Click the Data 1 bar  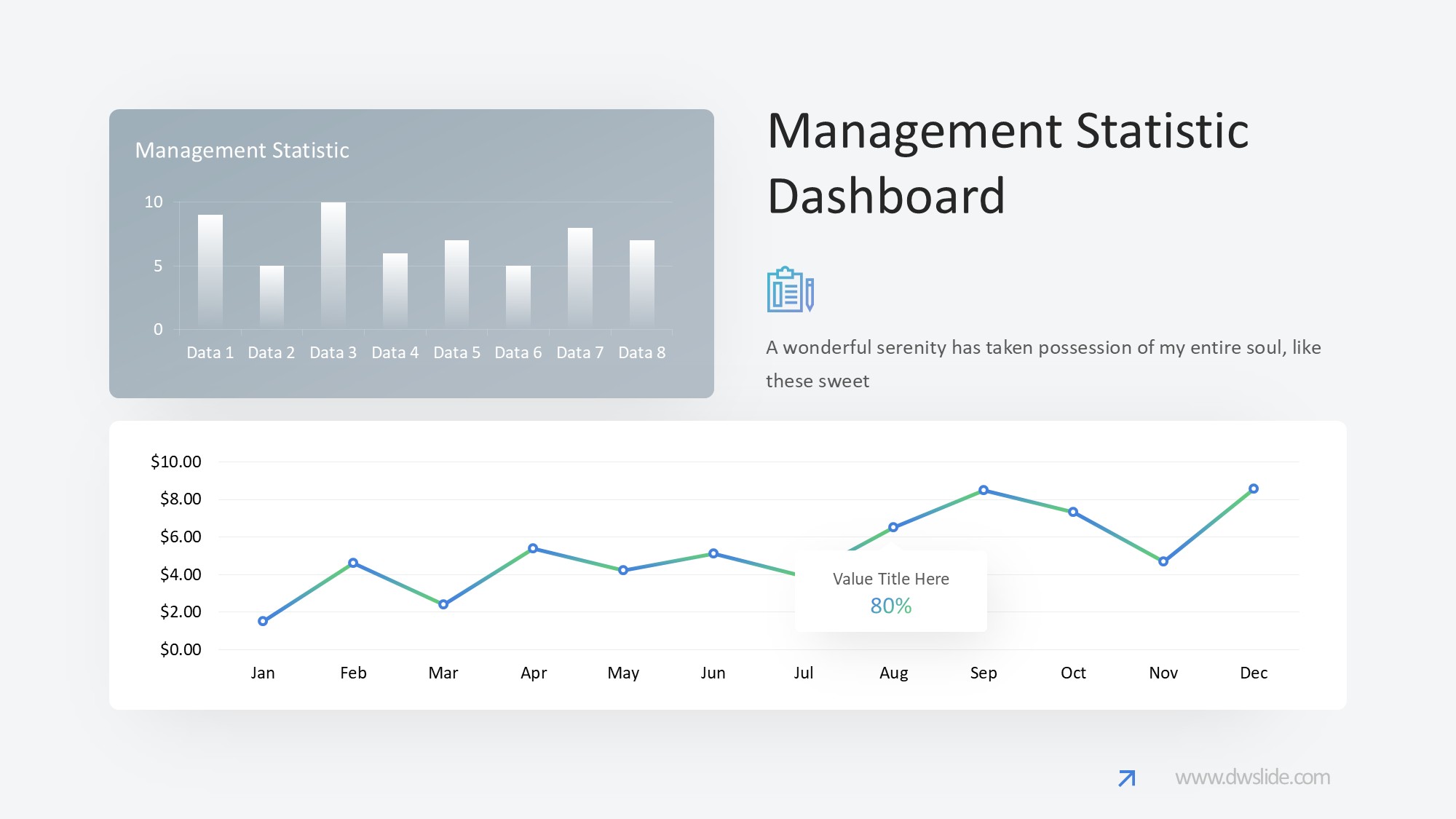coord(210,269)
